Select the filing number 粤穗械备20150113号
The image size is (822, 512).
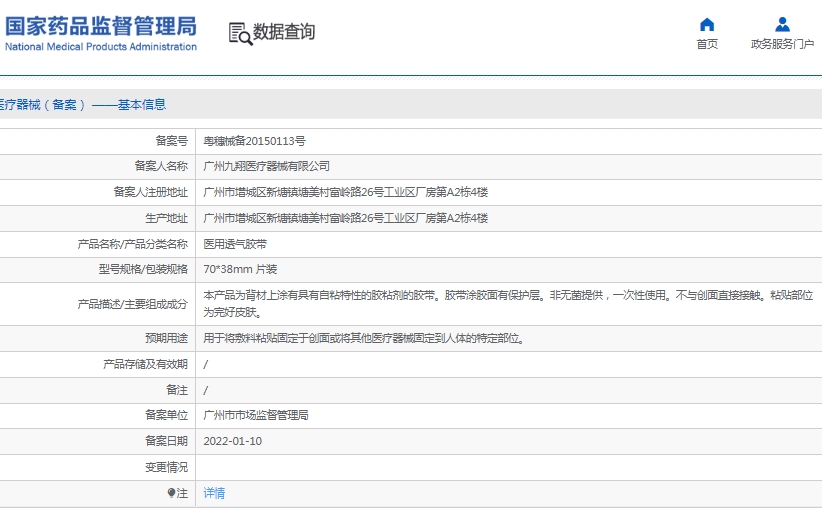(254, 141)
